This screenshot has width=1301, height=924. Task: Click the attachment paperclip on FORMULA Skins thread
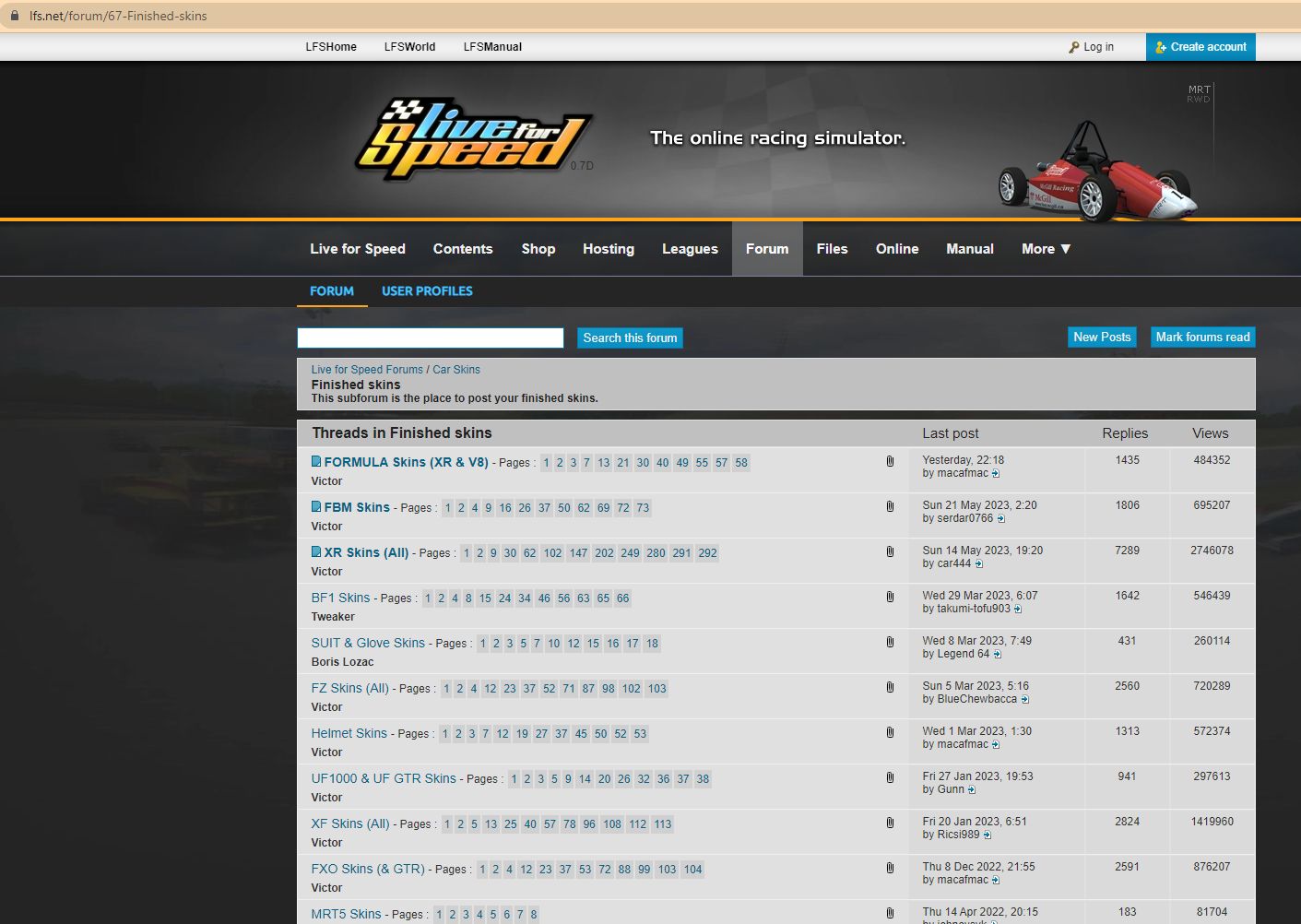890,461
